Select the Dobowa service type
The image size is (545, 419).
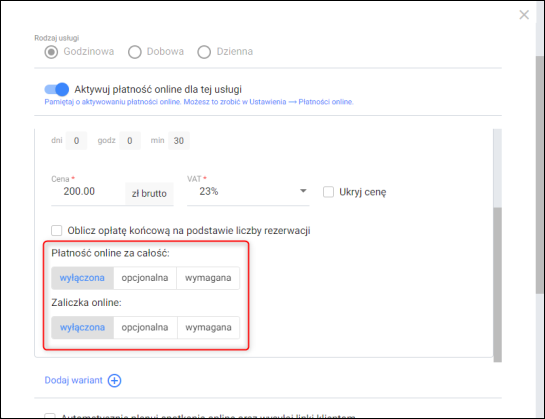click(x=135, y=52)
